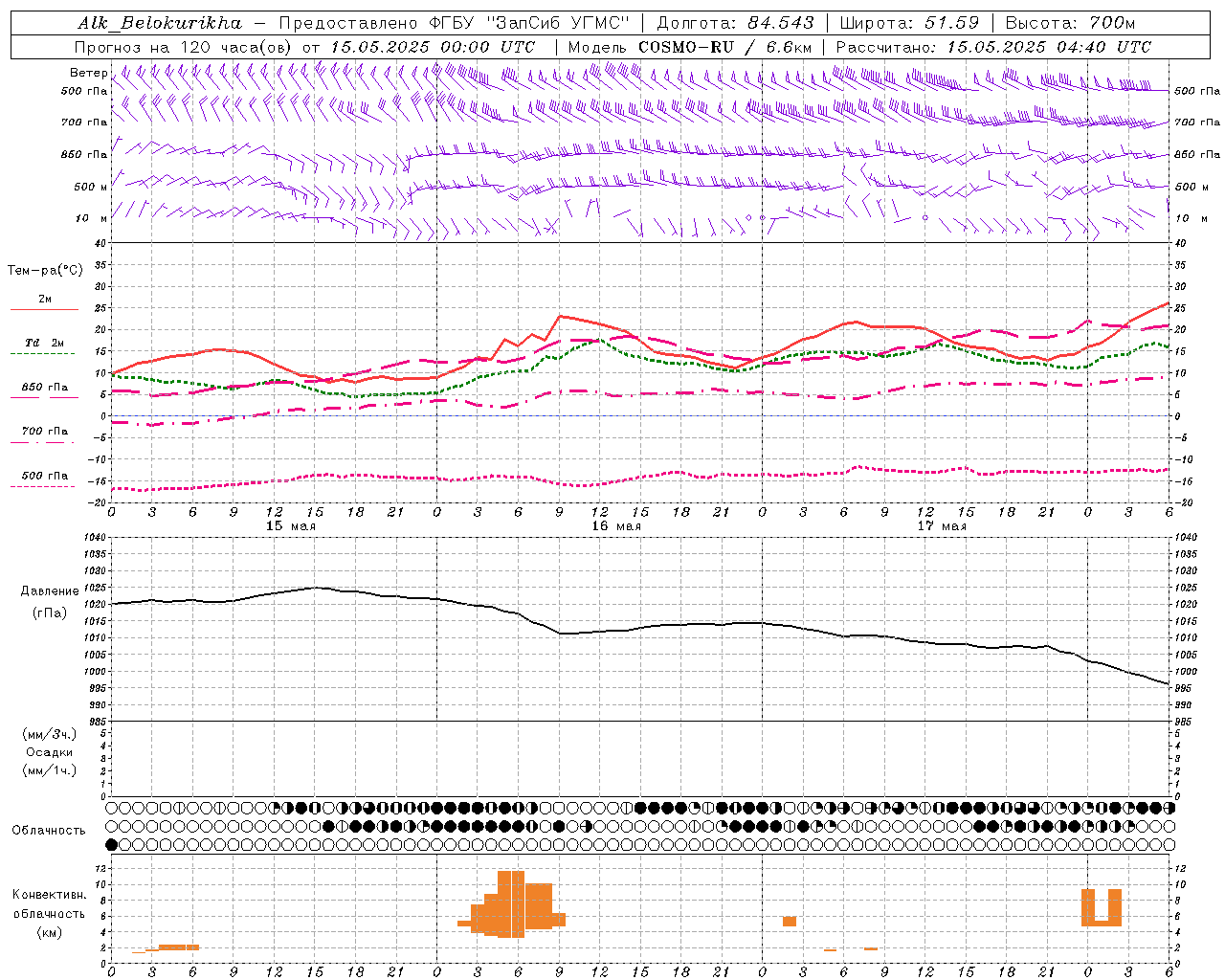Click the (мм/3ч.) unit label
The width and height of the screenshot is (1225, 980).
pos(50,734)
